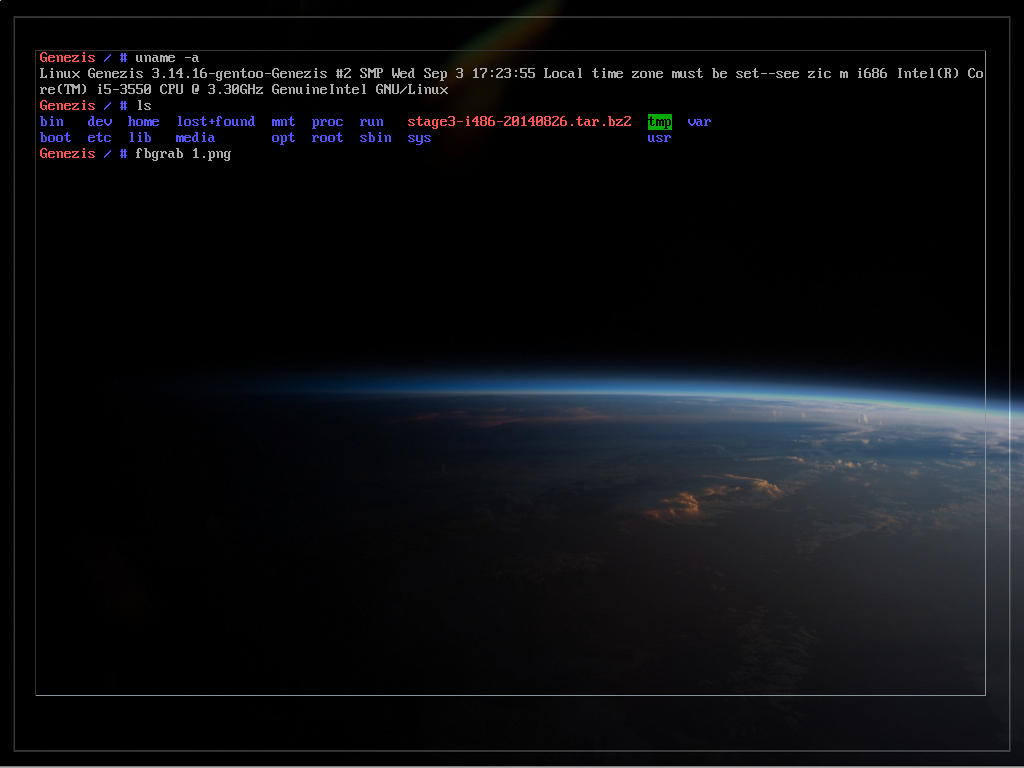Image resolution: width=1024 pixels, height=768 pixels.
Task: Click the 'proc' directory entry
Action: [x=327, y=122]
